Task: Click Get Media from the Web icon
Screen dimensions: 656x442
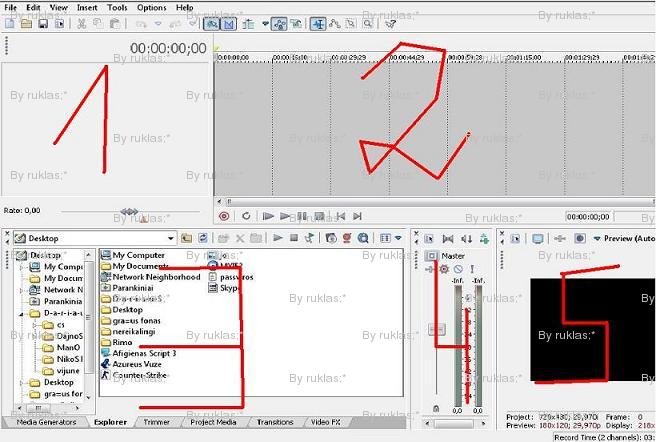Action: (363, 239)
